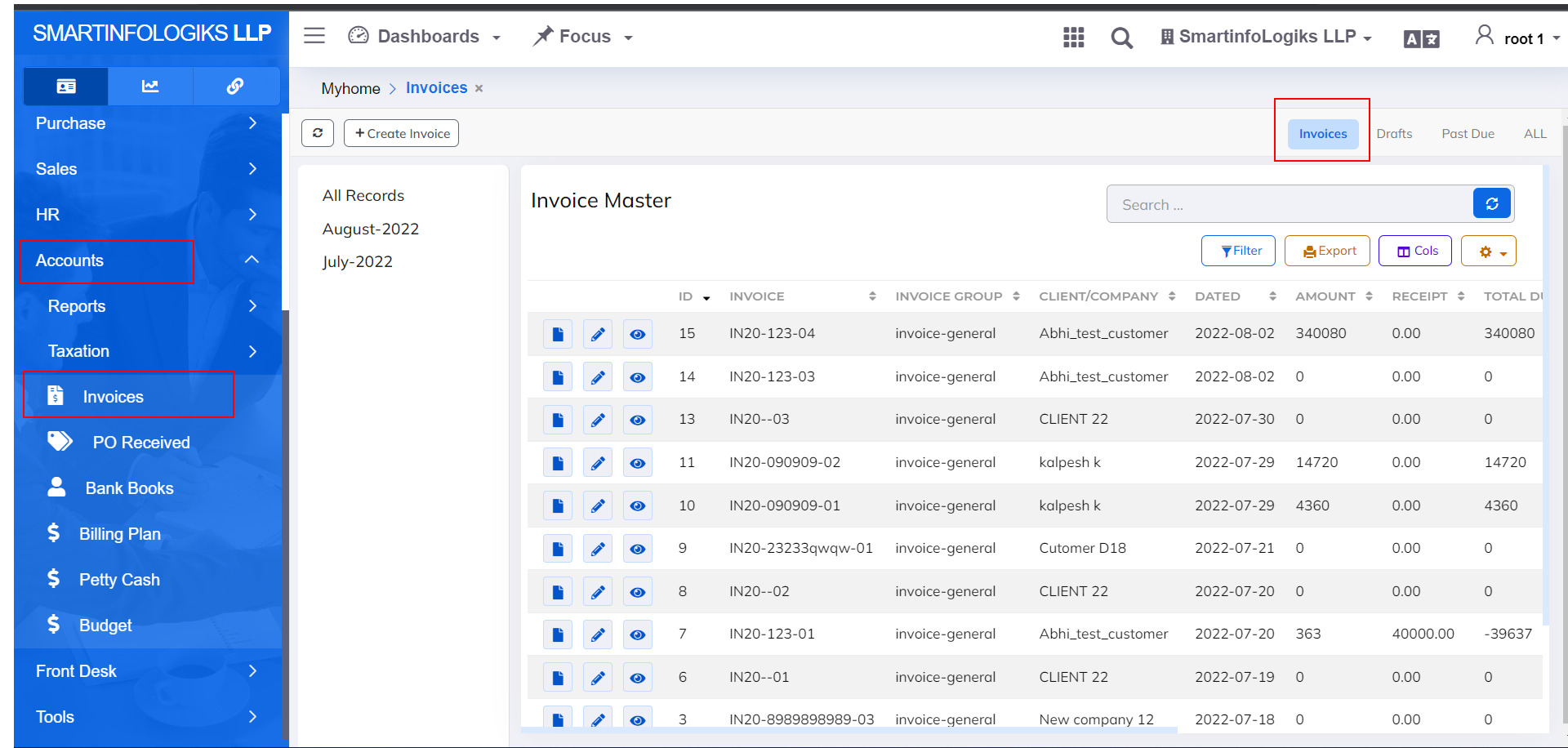Click reload icon beside Create Invoice
The height and width of the screenshot is (748, 1568).
coord(318,133)
